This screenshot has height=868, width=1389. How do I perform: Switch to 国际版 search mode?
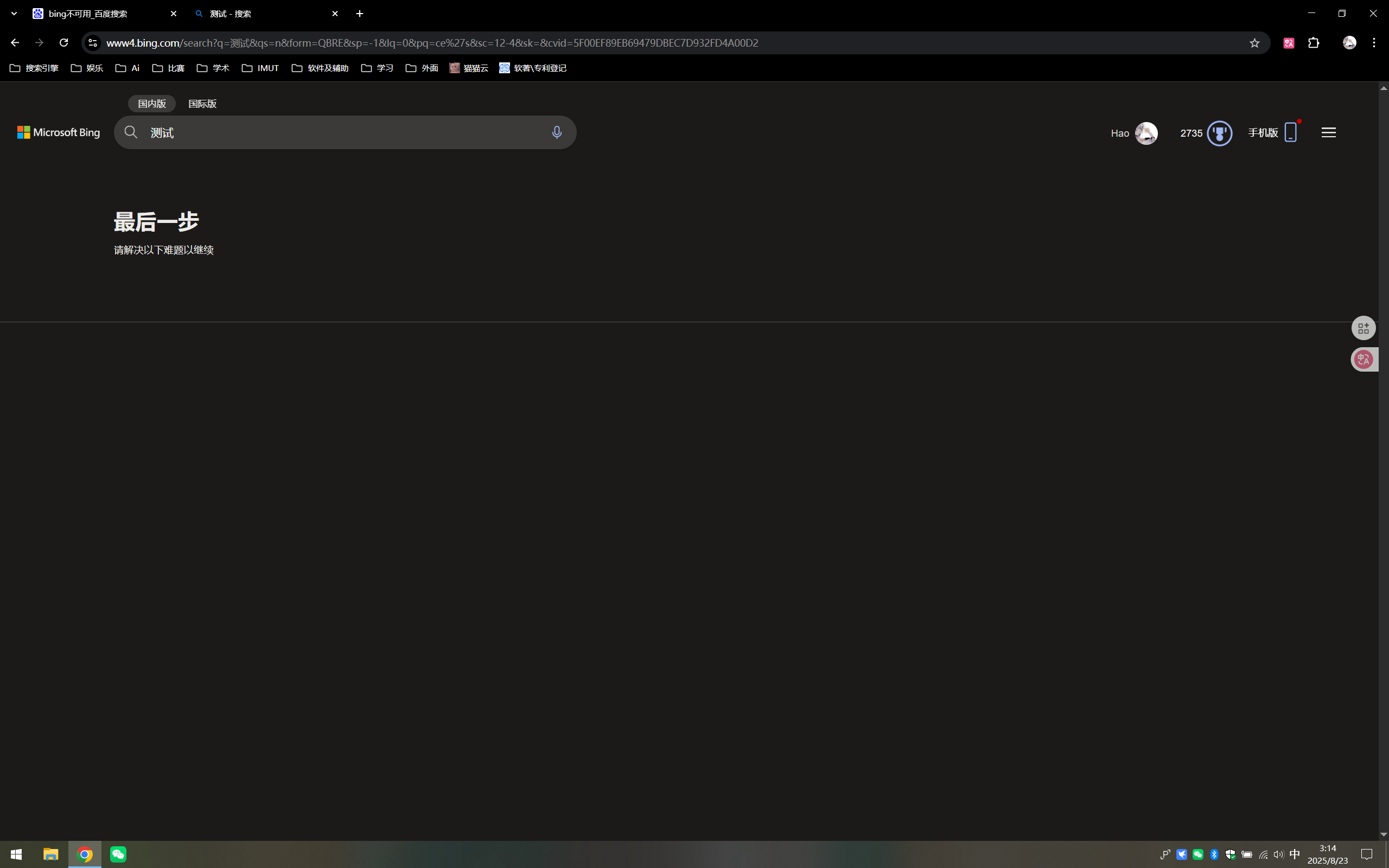coord(202,104)
